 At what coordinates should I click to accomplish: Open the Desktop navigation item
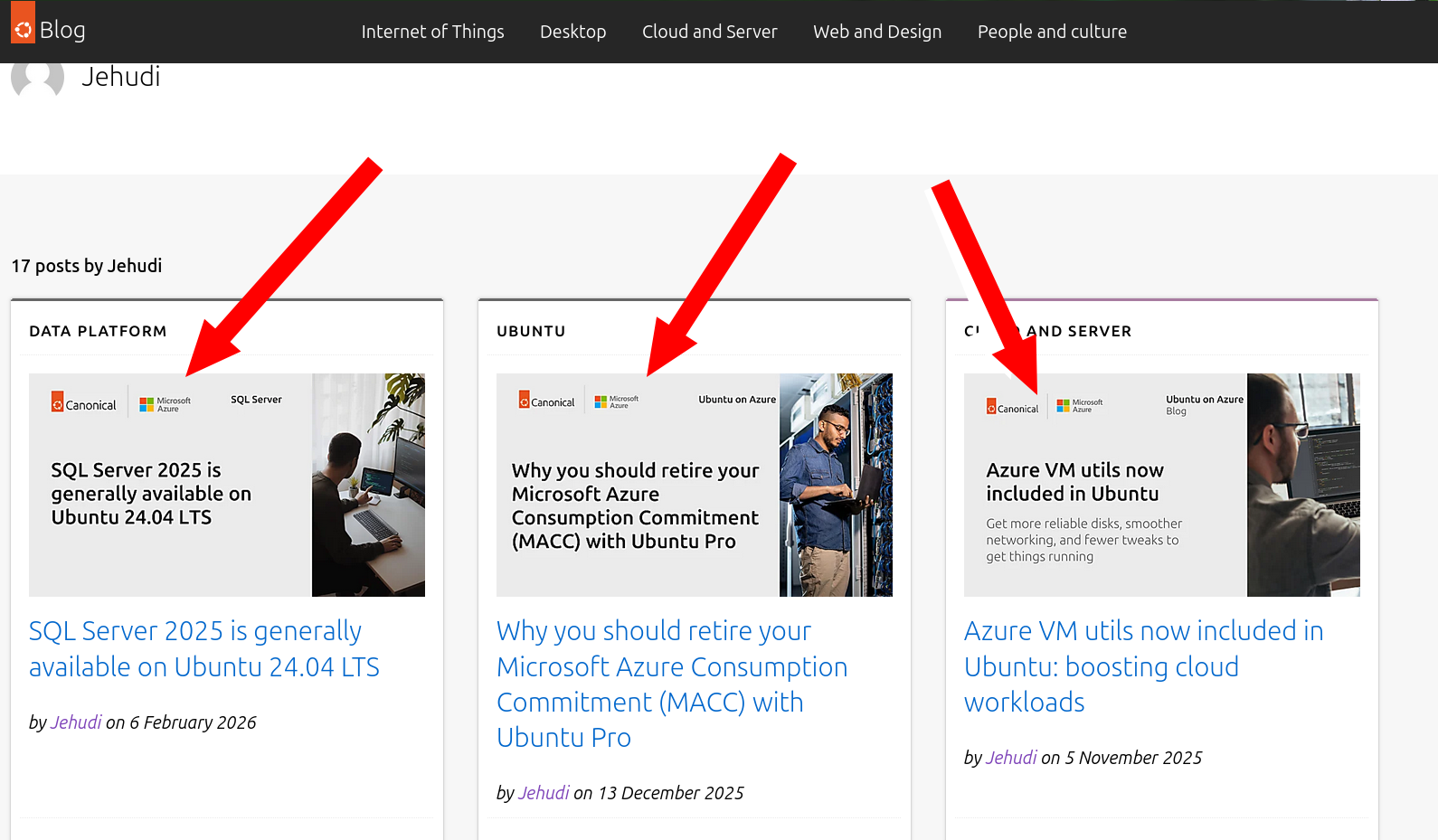pos(572,32)
